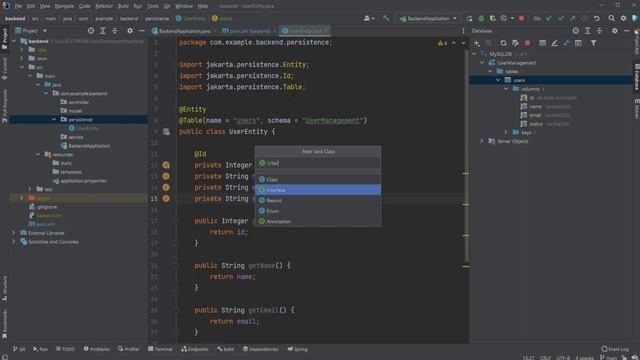Open Search Everywhere magnifier icon
This screenshot has width=640, height=360.
pyautogui.click(x=611, y=18)
